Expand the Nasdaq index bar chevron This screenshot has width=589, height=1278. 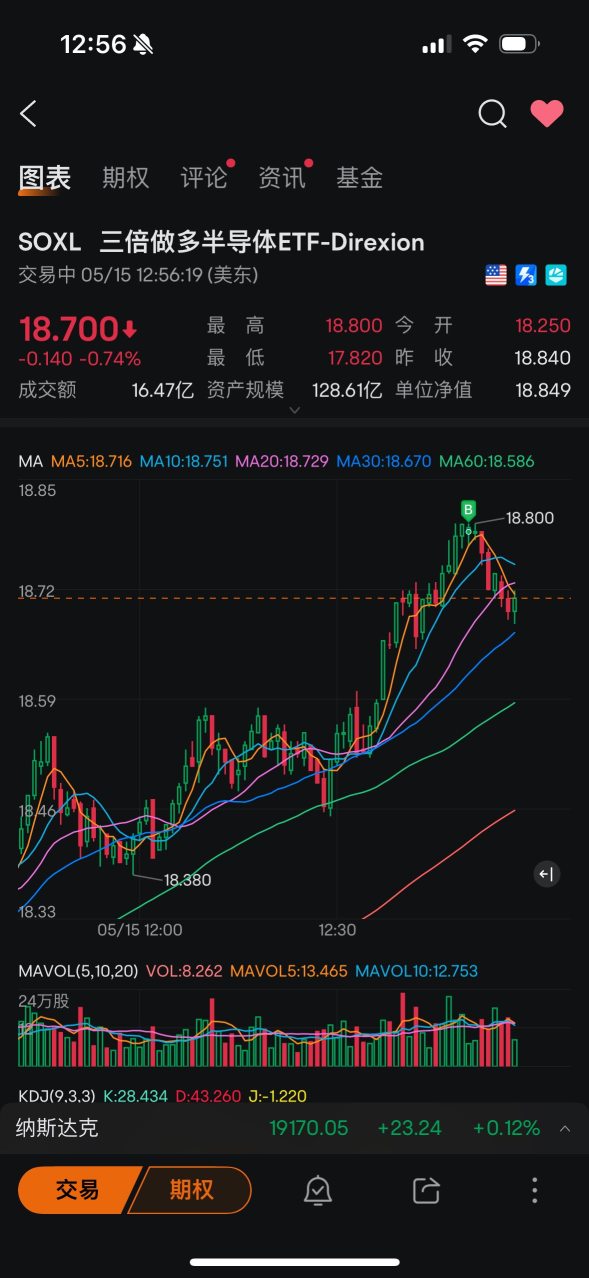click(x=565, y=1129)
